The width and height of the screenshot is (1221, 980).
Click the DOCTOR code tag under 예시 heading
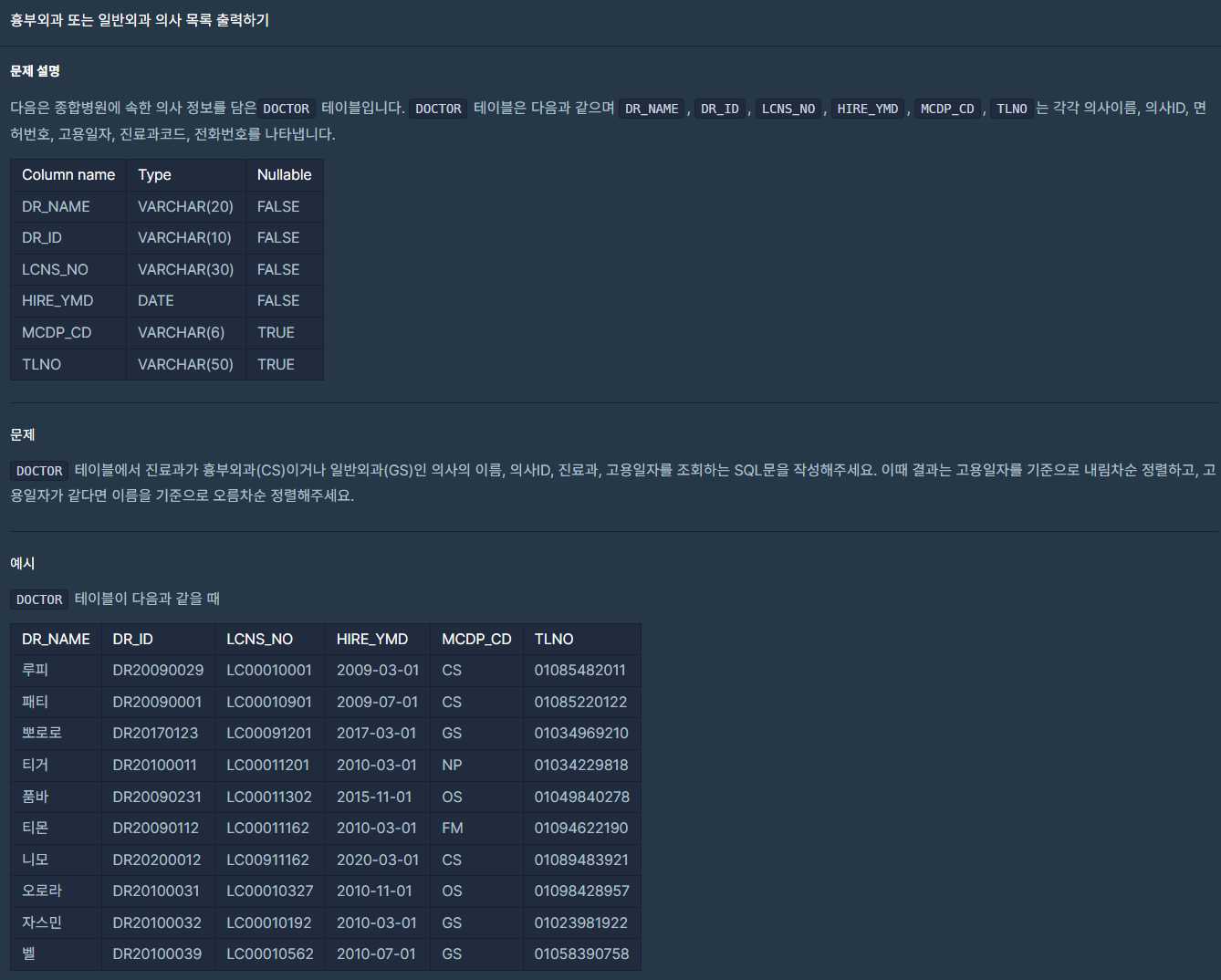click(39, 599)
